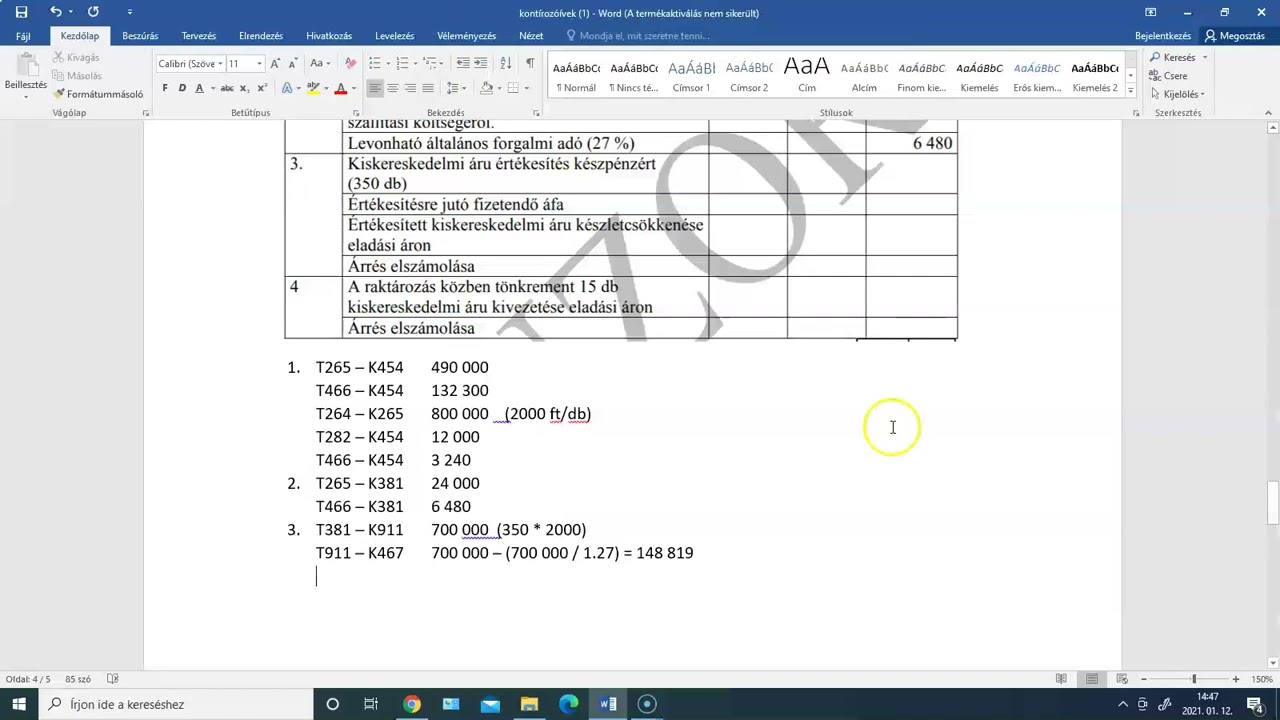Switch to the Hivatkozás tab
The image size is (1280, 720).
pyautogui.click(x=328, y=36)
